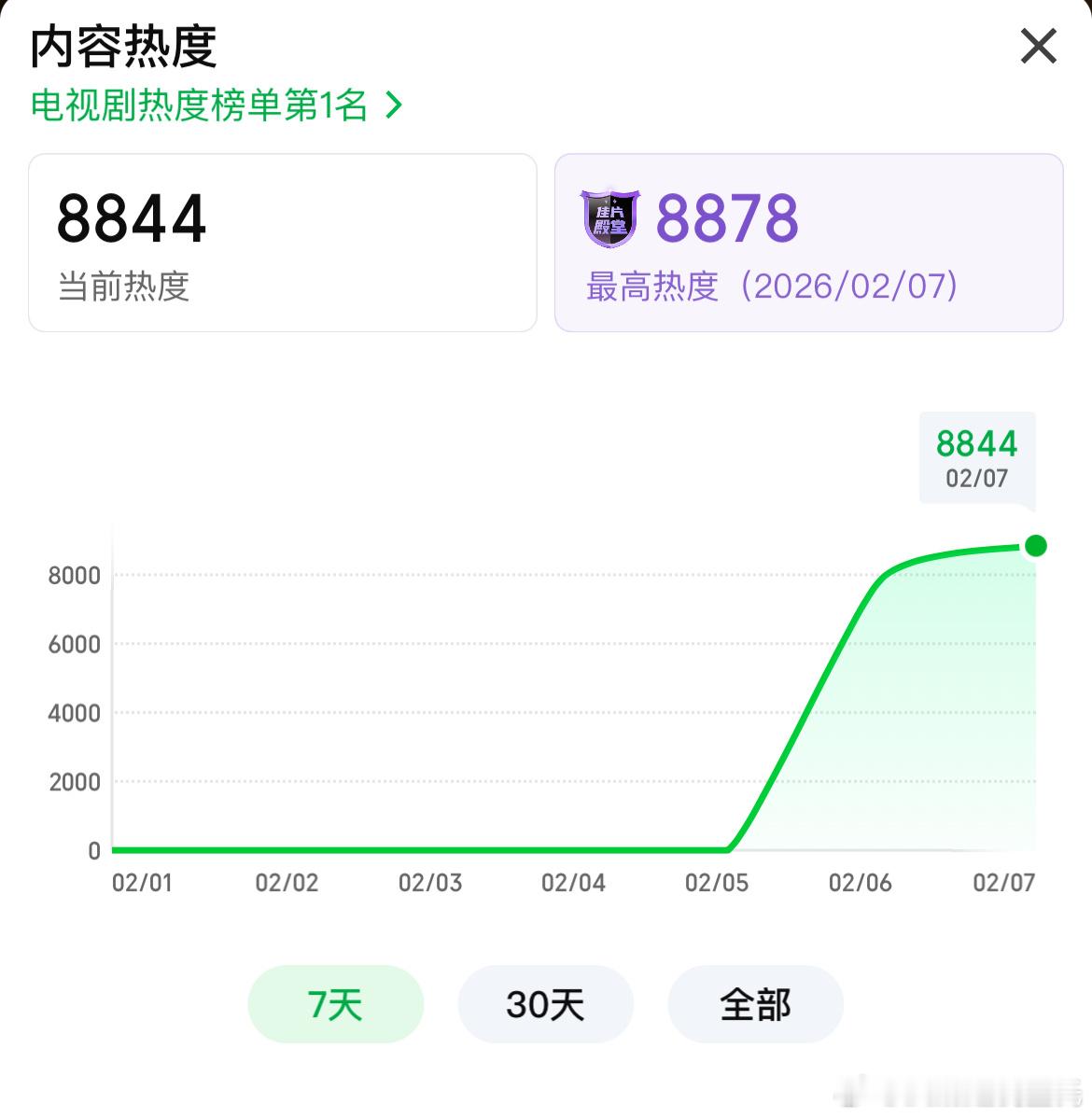The image size is (1092, 1118).
Task: Click the 02/01 date label on the axis
Action: coord(142,881)
